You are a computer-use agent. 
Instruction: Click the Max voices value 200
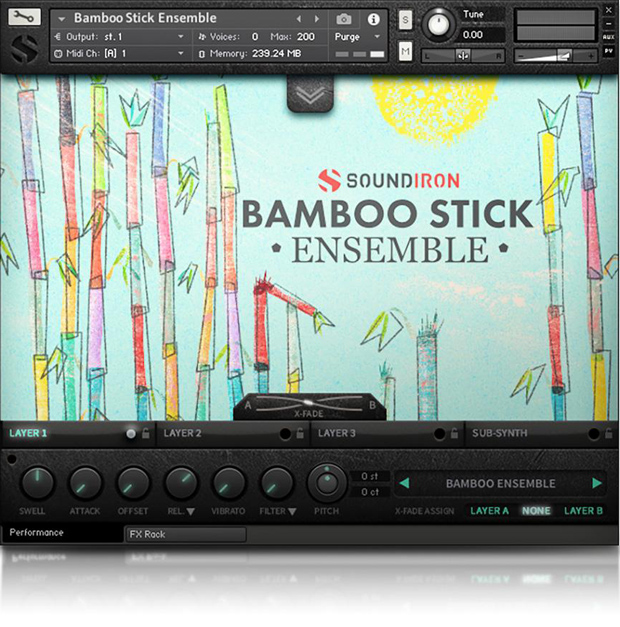pos(305,37)
